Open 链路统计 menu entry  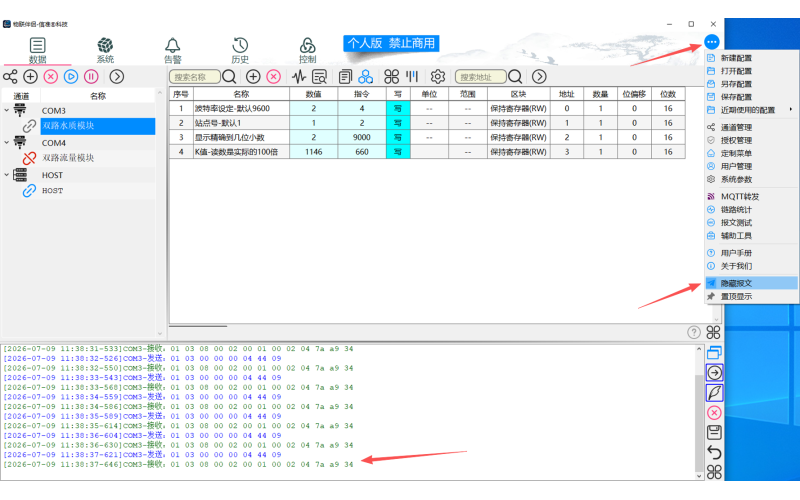point(751,210)
